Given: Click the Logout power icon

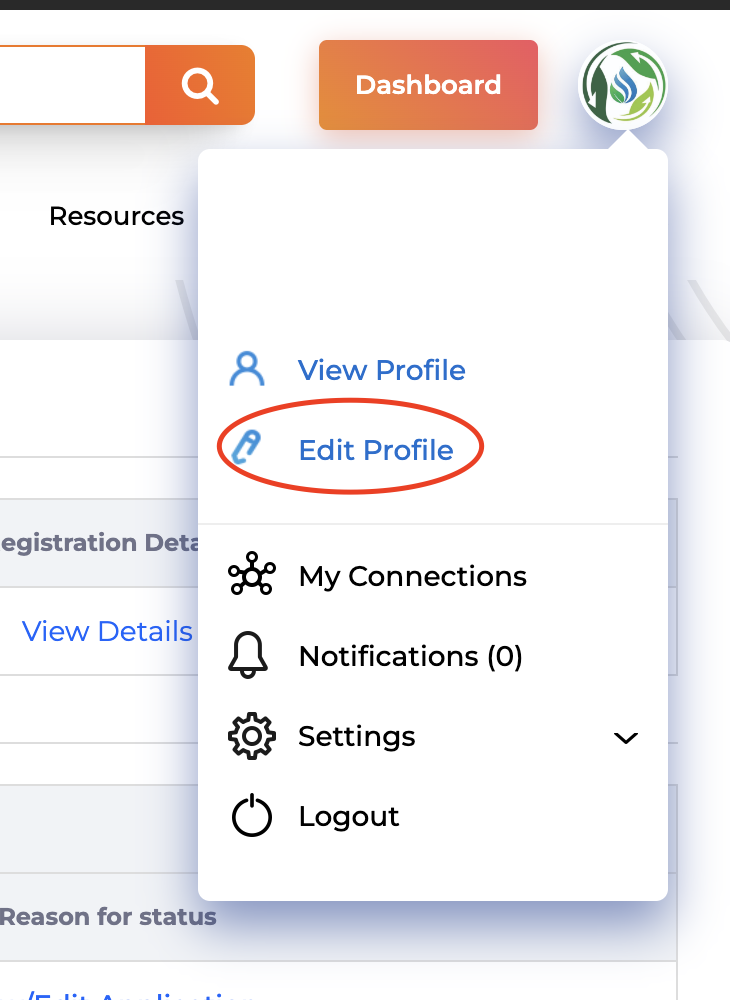Looking at the screenshot, I should click(x=251, y=817).
